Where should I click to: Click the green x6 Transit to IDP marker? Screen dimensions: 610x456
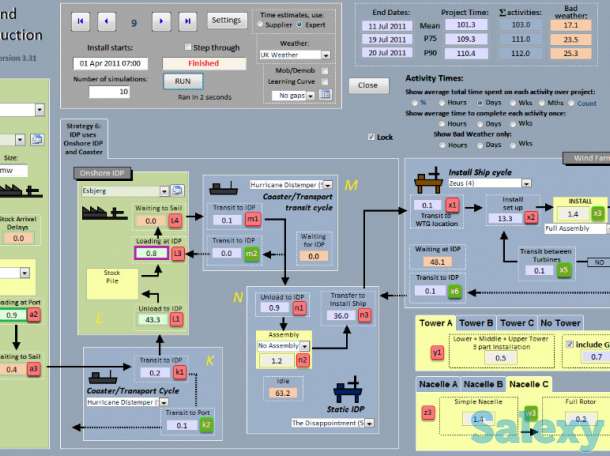click(455, 291)
